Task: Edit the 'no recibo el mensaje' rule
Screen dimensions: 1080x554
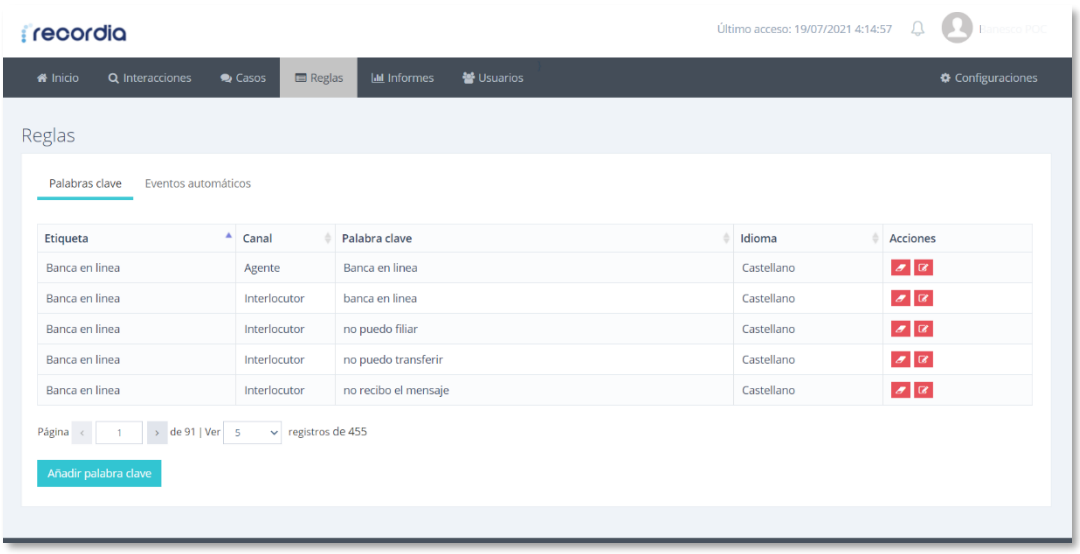Action: click(924, 390)
